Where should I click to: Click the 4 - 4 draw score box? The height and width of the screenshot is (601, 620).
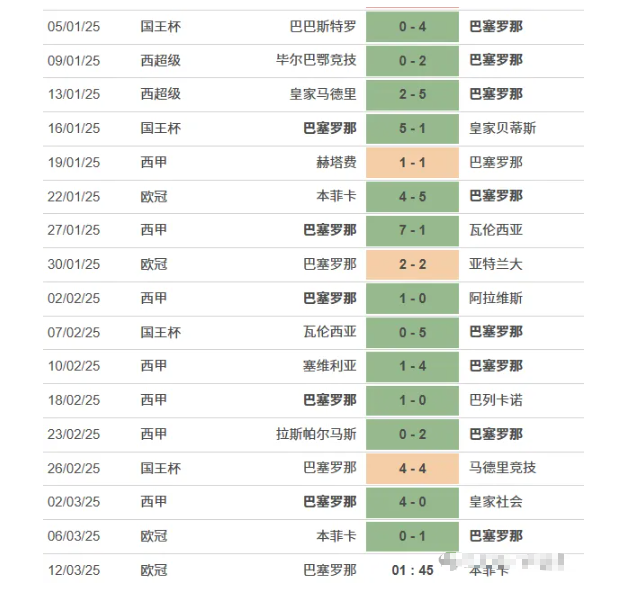pos(412,468)
